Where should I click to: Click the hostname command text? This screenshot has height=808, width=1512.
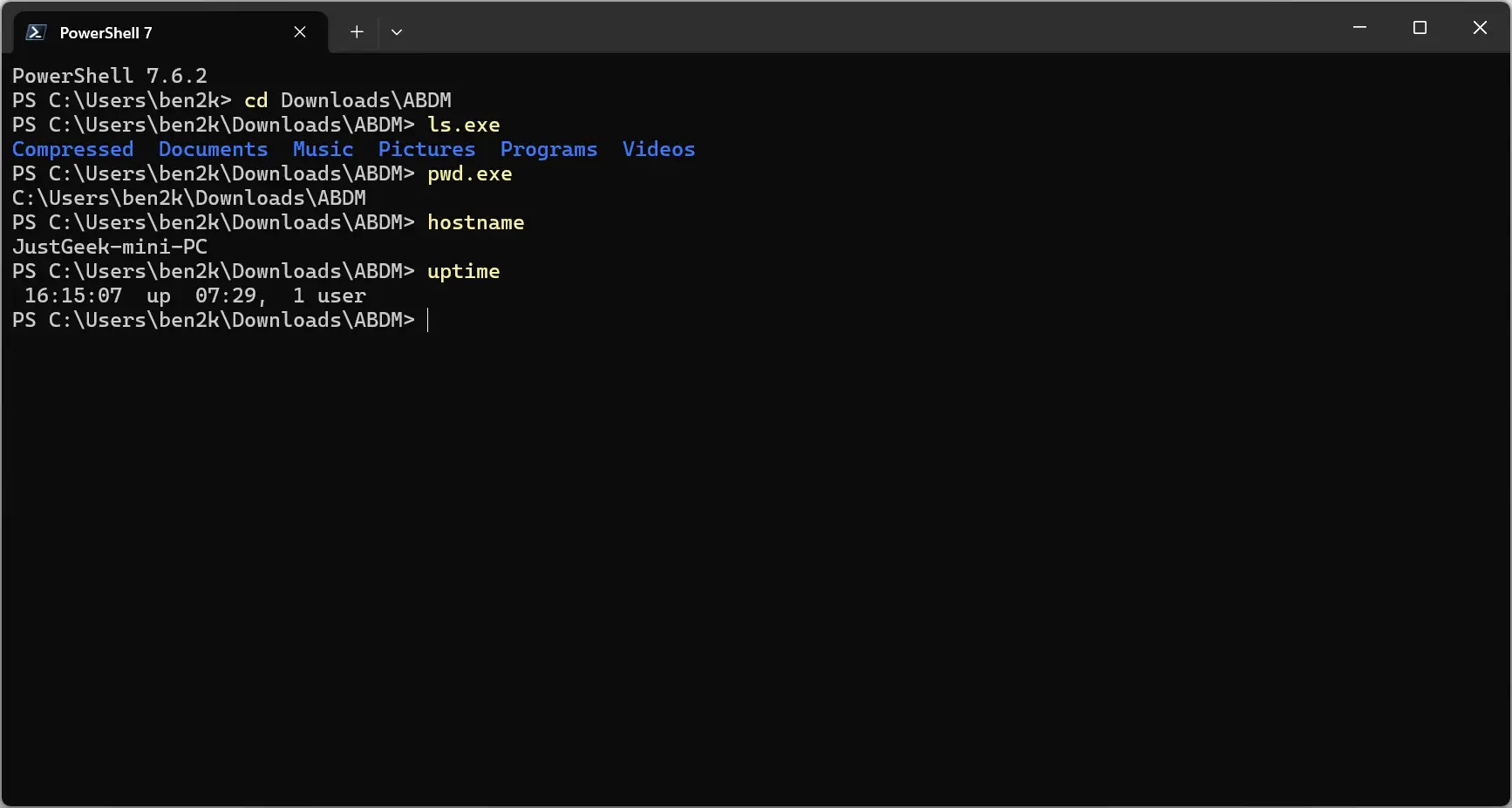point(476,223)
